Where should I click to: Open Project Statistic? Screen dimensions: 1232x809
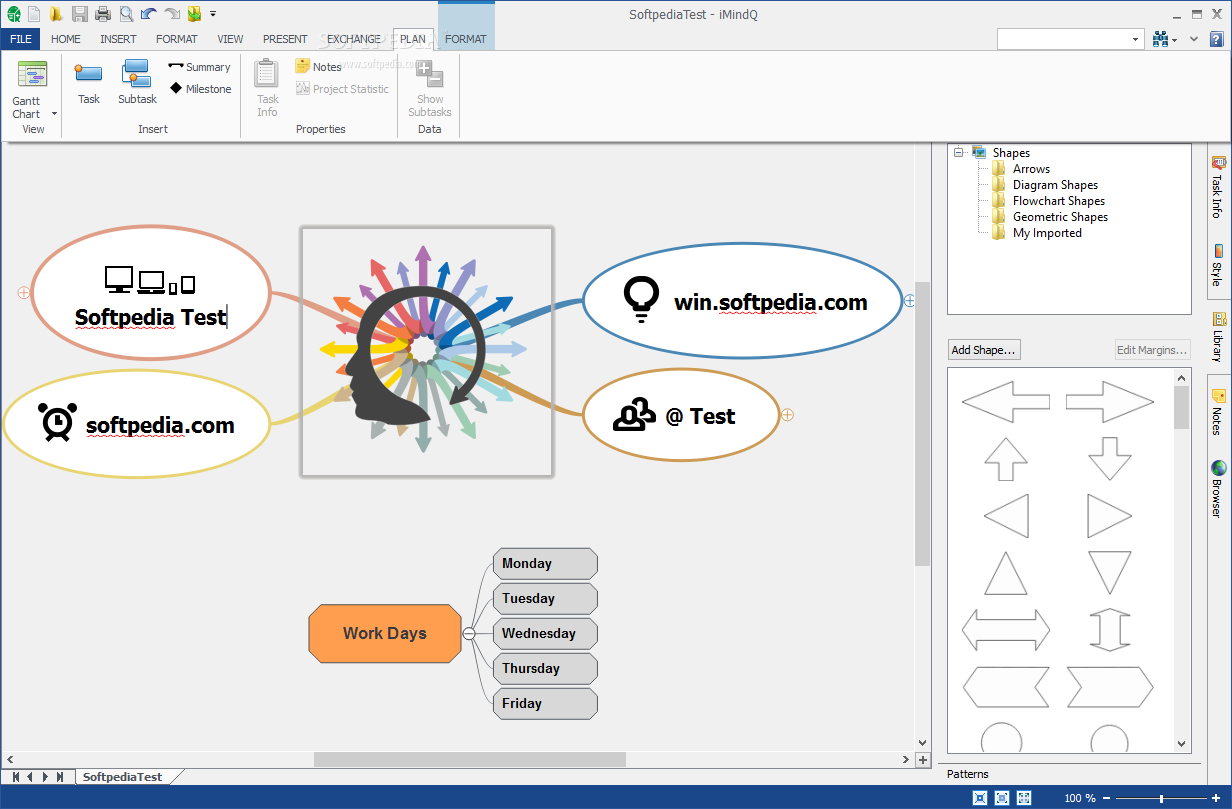343,89
